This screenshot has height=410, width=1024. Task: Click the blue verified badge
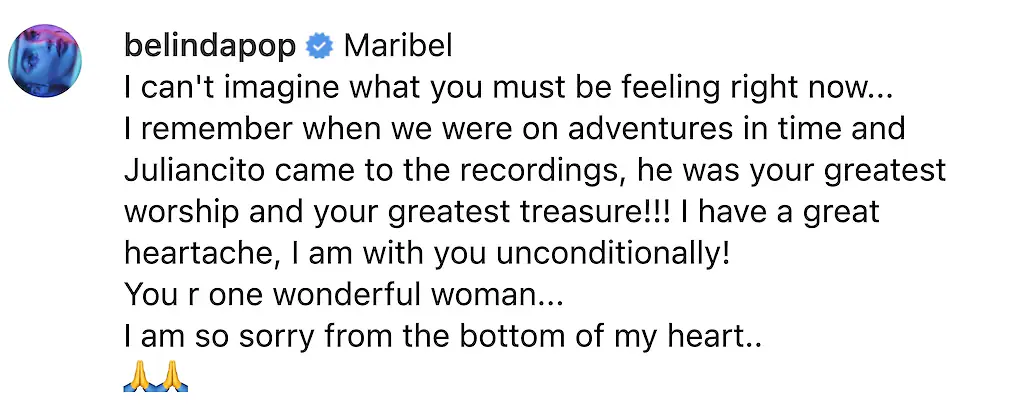(320, 46)
